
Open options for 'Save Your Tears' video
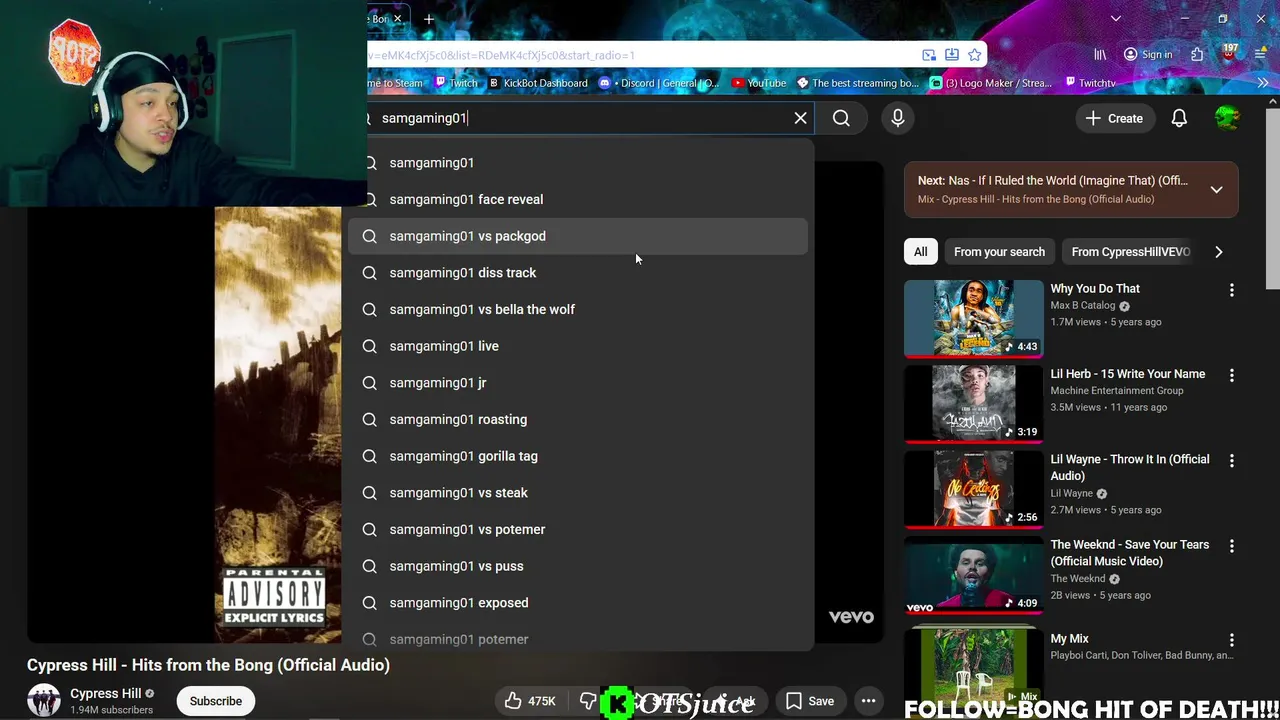click(x=1231, y=546)
